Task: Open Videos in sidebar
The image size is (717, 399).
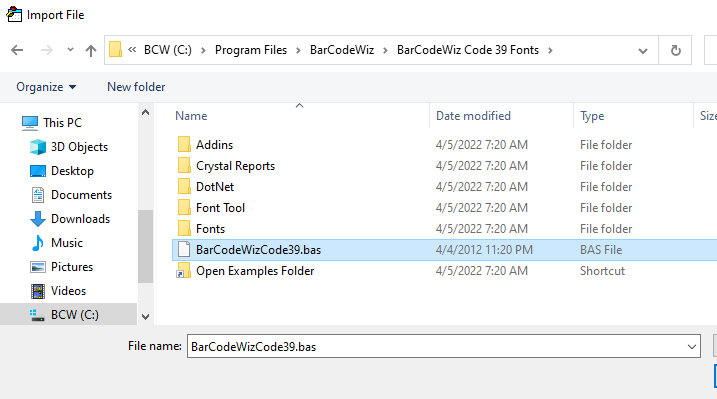Action: tap(68, 291)
